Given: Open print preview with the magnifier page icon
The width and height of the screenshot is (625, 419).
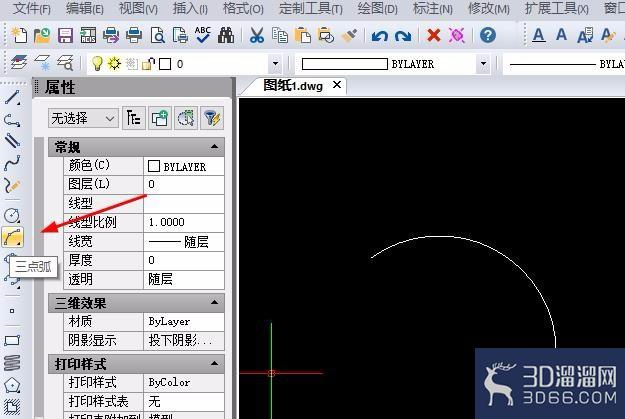Looking at the screenshot, I should point(157,35).
